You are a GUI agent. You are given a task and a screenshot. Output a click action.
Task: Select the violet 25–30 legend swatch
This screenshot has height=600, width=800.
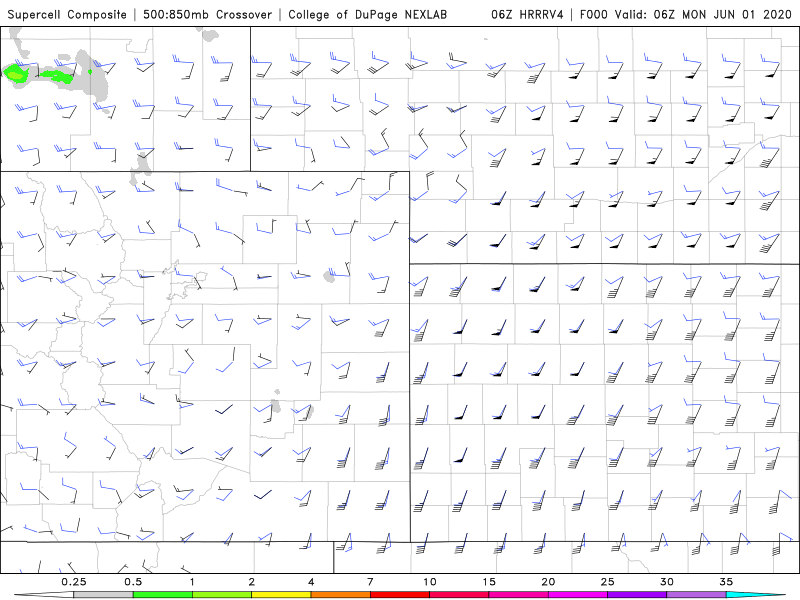click(637, 595)
